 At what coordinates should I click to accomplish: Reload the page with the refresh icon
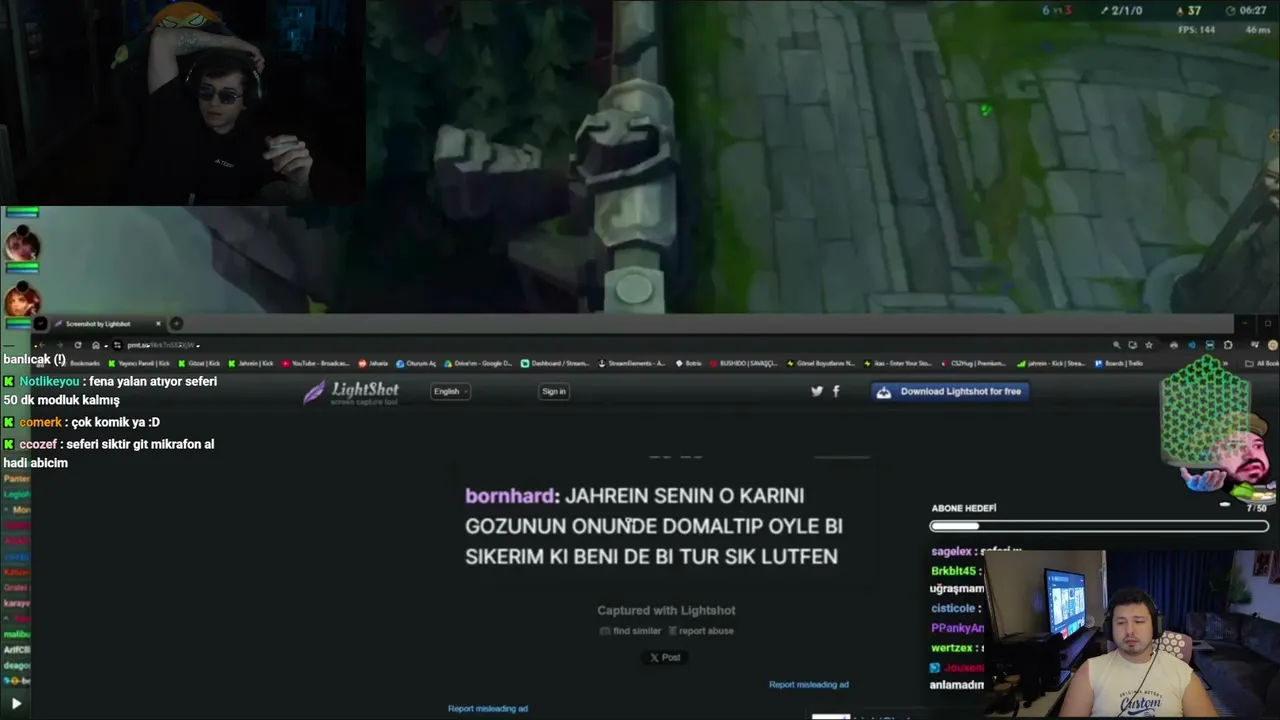(x=78, y=345)
